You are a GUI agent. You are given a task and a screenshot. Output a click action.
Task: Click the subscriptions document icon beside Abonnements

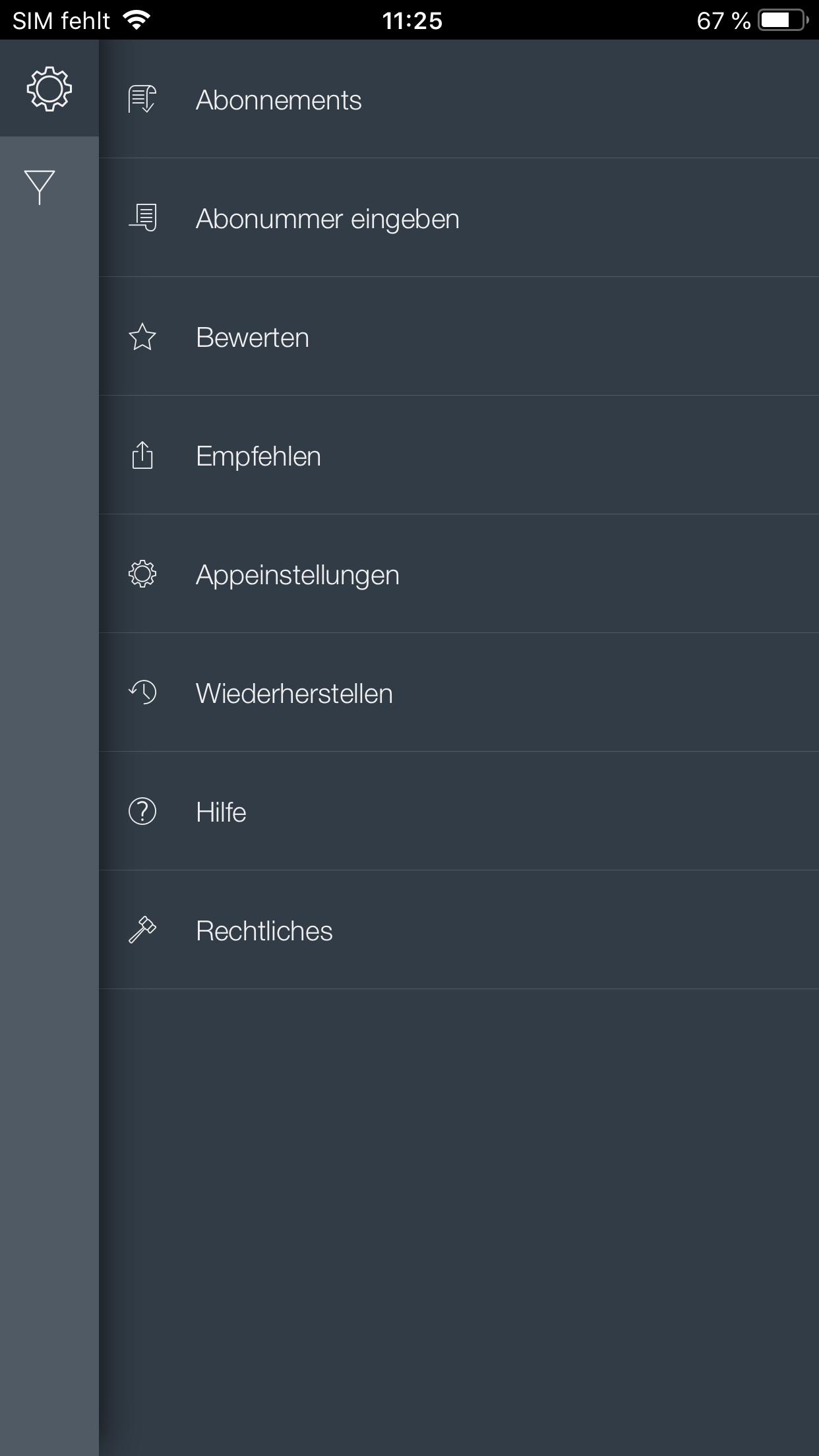(141, 100)
